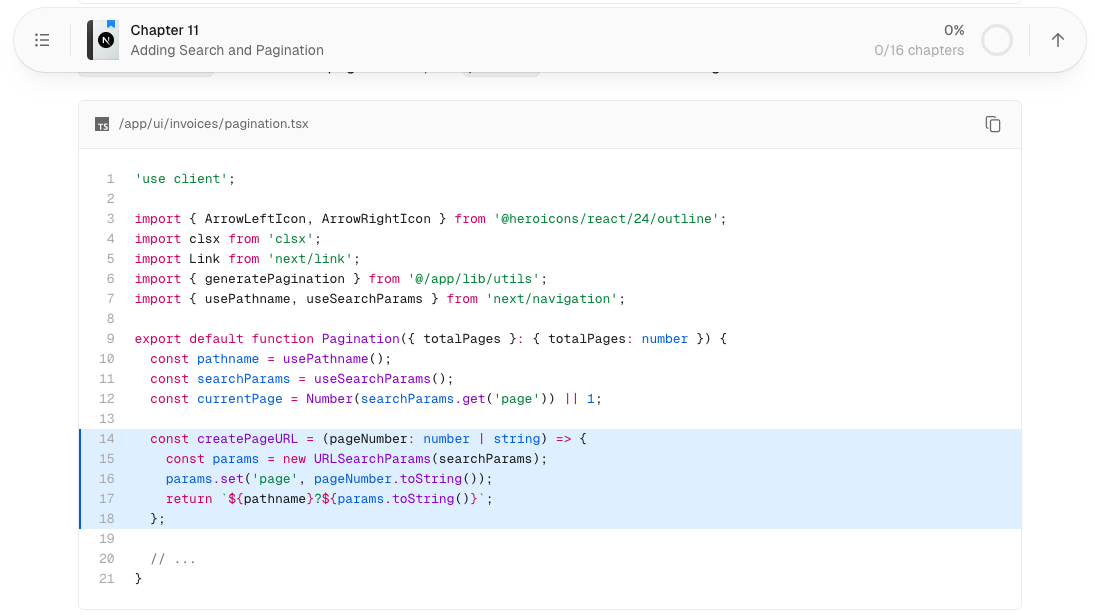Click the '@heroicons/react/24/outline' import string
The image size is (1095, 615).
[606, 218]
